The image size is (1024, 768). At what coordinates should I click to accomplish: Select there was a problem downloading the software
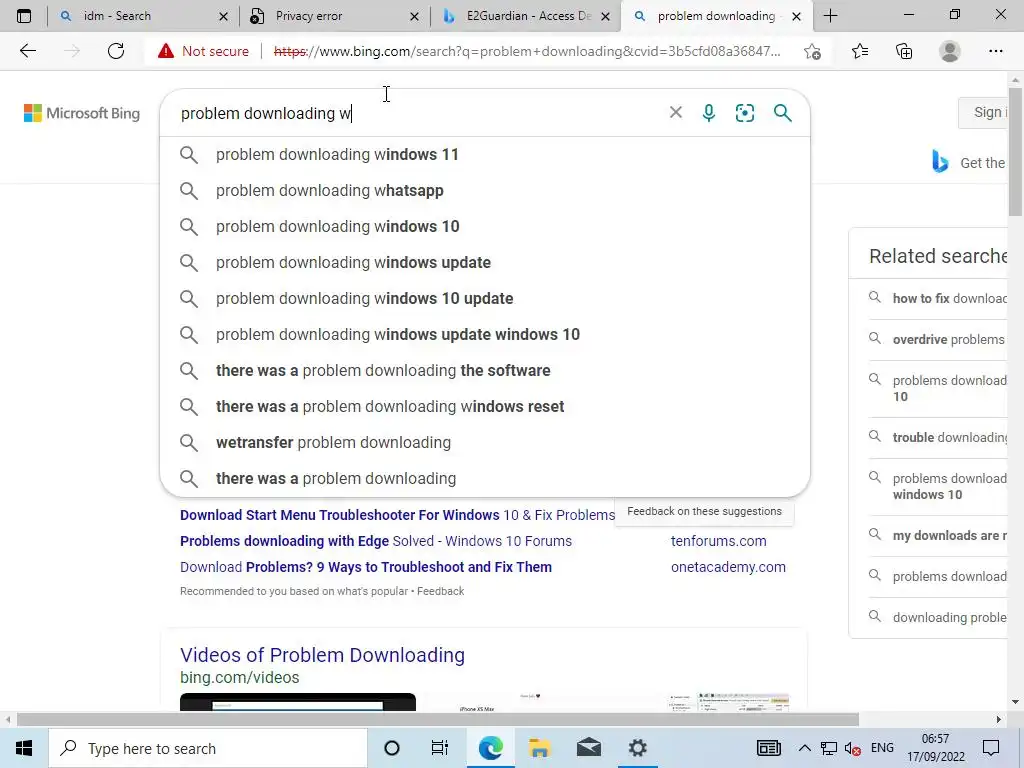(485, 370)
